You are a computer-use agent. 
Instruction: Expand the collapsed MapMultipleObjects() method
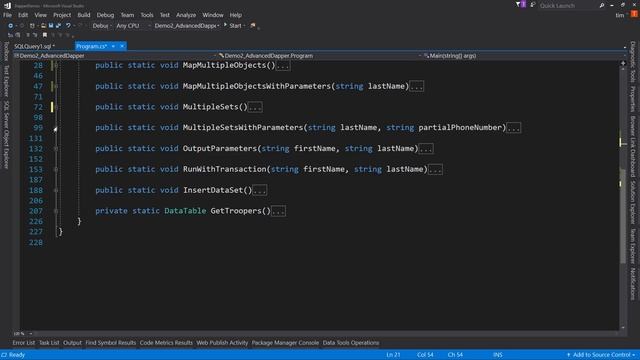pos(283,66)
